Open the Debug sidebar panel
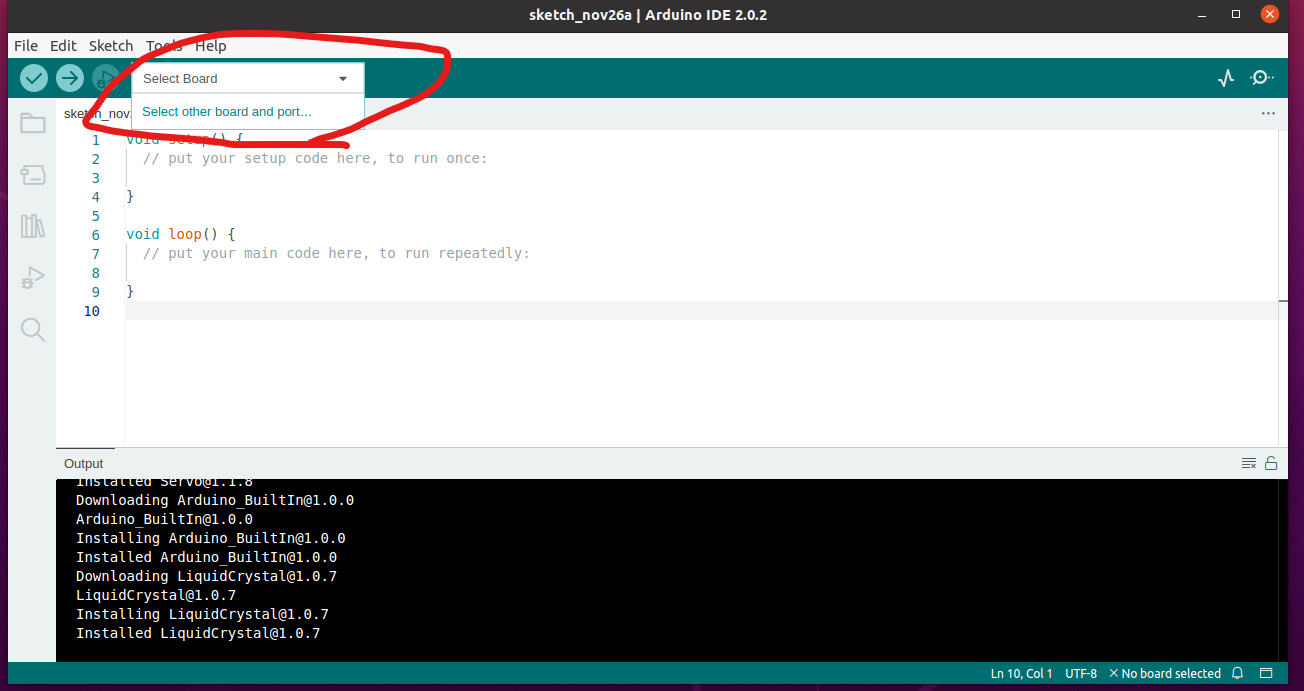Image resolution: width=1304 pixels, height=691 pixels. (x=33, y=278)
